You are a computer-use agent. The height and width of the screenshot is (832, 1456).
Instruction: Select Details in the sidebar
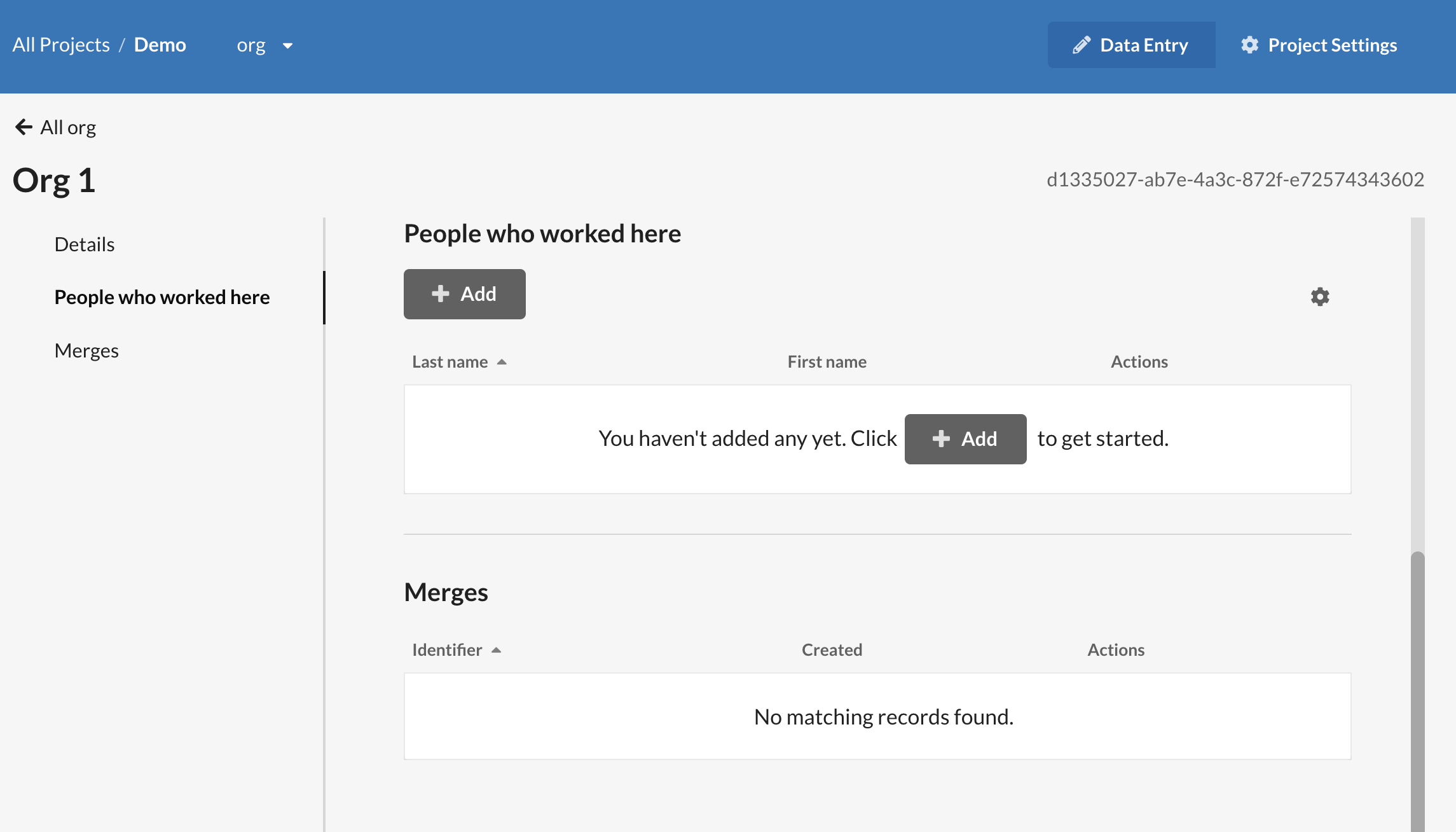85,244
